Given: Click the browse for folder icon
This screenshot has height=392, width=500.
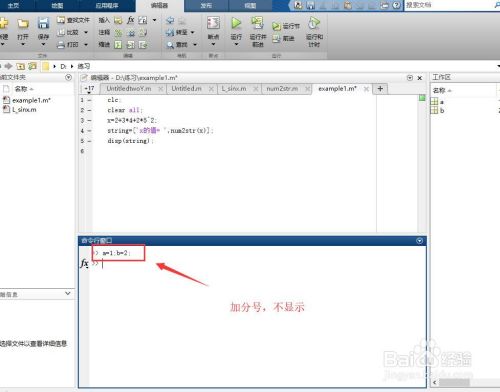Looking at the screenshot, I should click(x=33, y=66).
